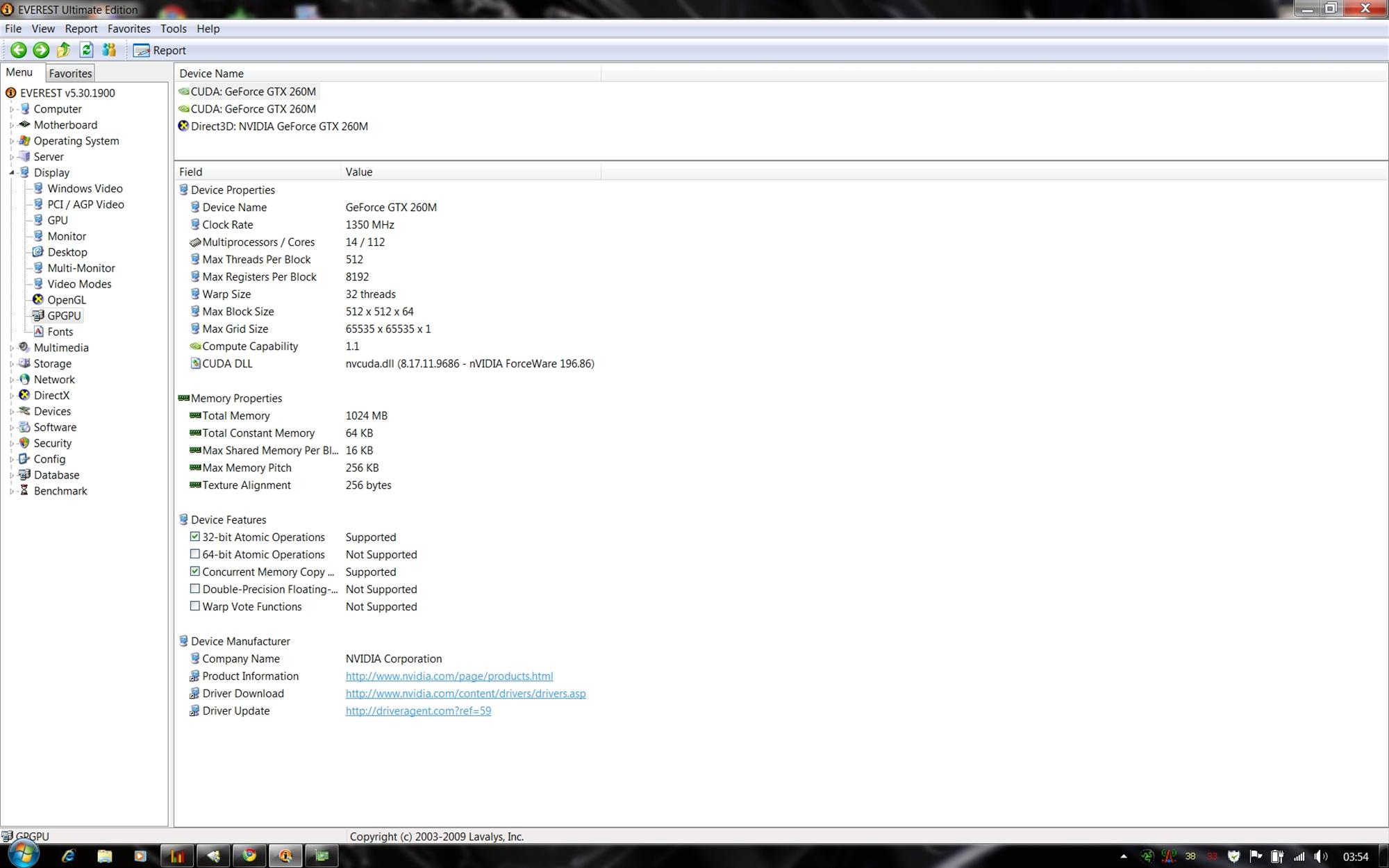Open the View menu
The image size is (1389, 868).
coord(43,28)
